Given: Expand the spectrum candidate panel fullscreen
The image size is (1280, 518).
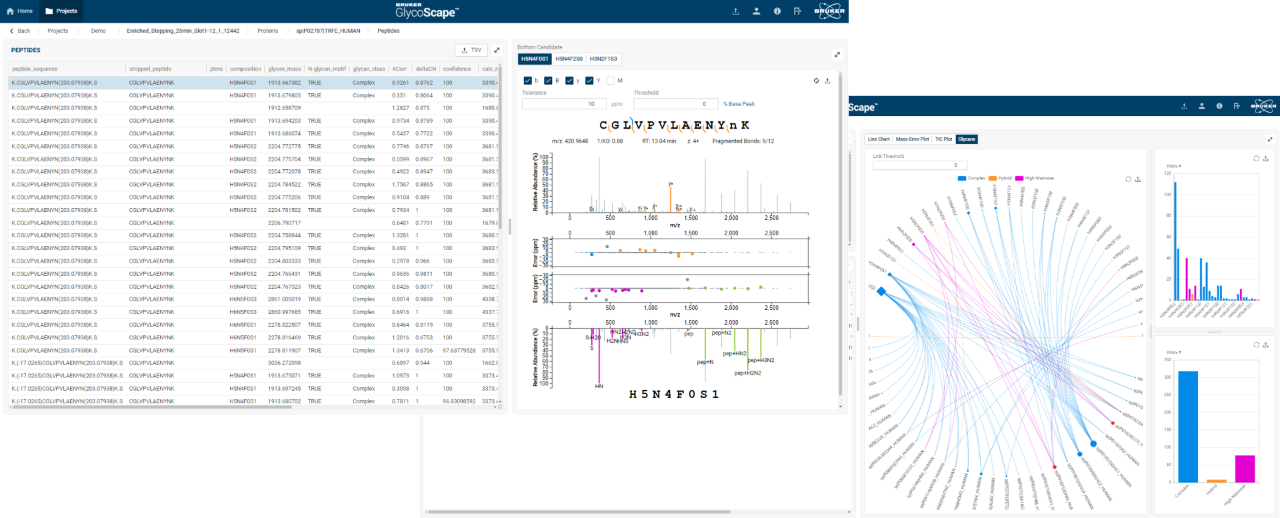Looking at the screenshot, I should point(837,55).
